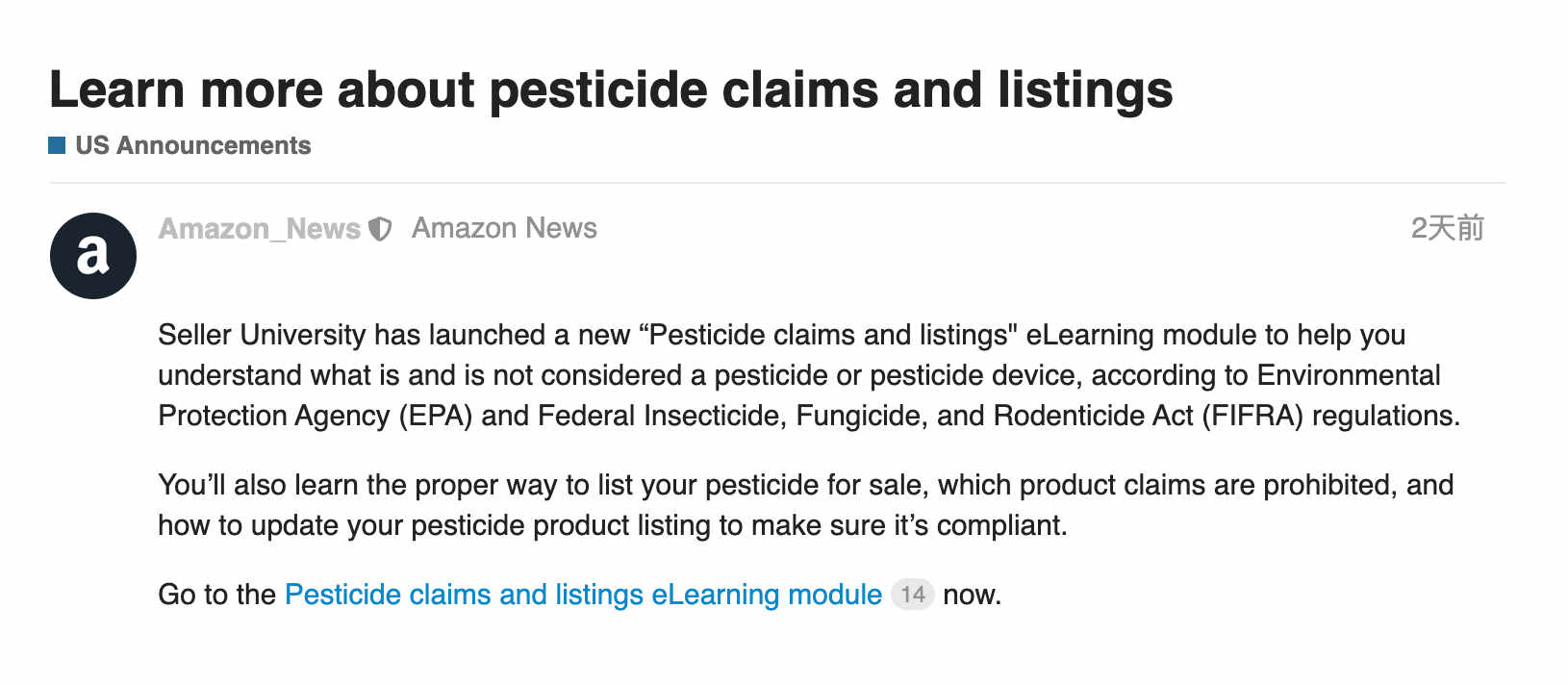
Task: Open the Pesticide claims and listings eLearning module link
Action: point(583,595)
